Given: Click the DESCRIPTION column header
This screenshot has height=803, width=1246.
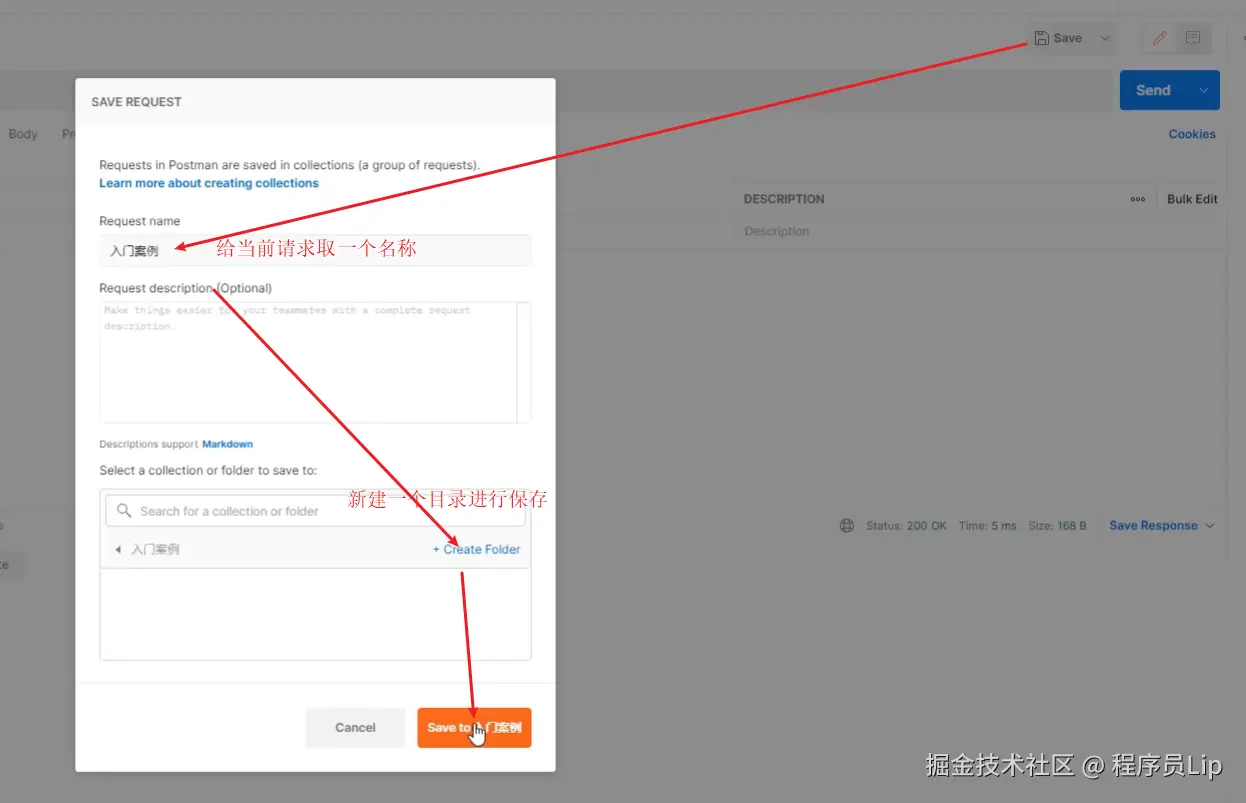Looking at the screenshot, I should click(784, 199).
